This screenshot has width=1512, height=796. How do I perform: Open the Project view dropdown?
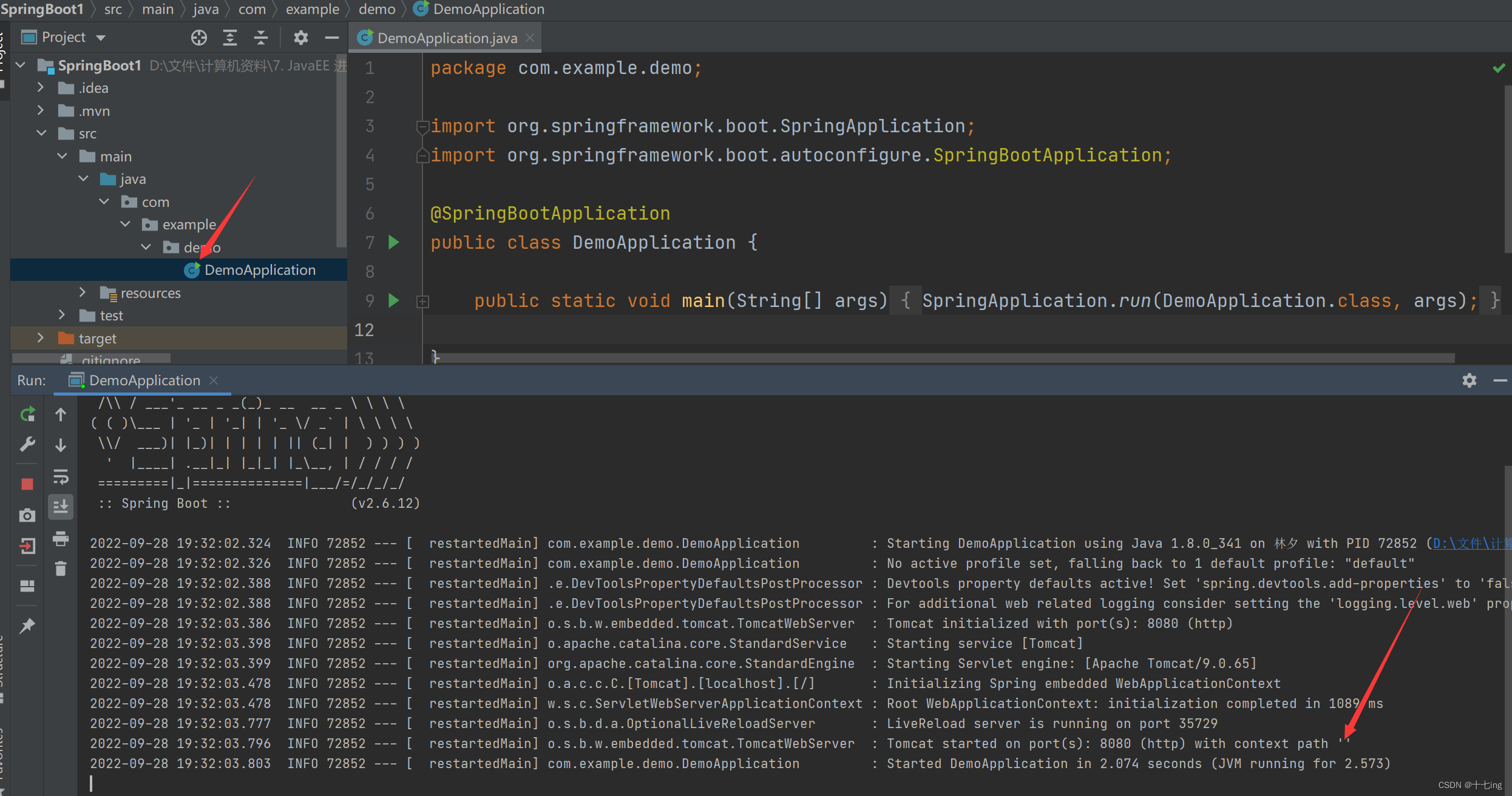[x=101, y=38]
